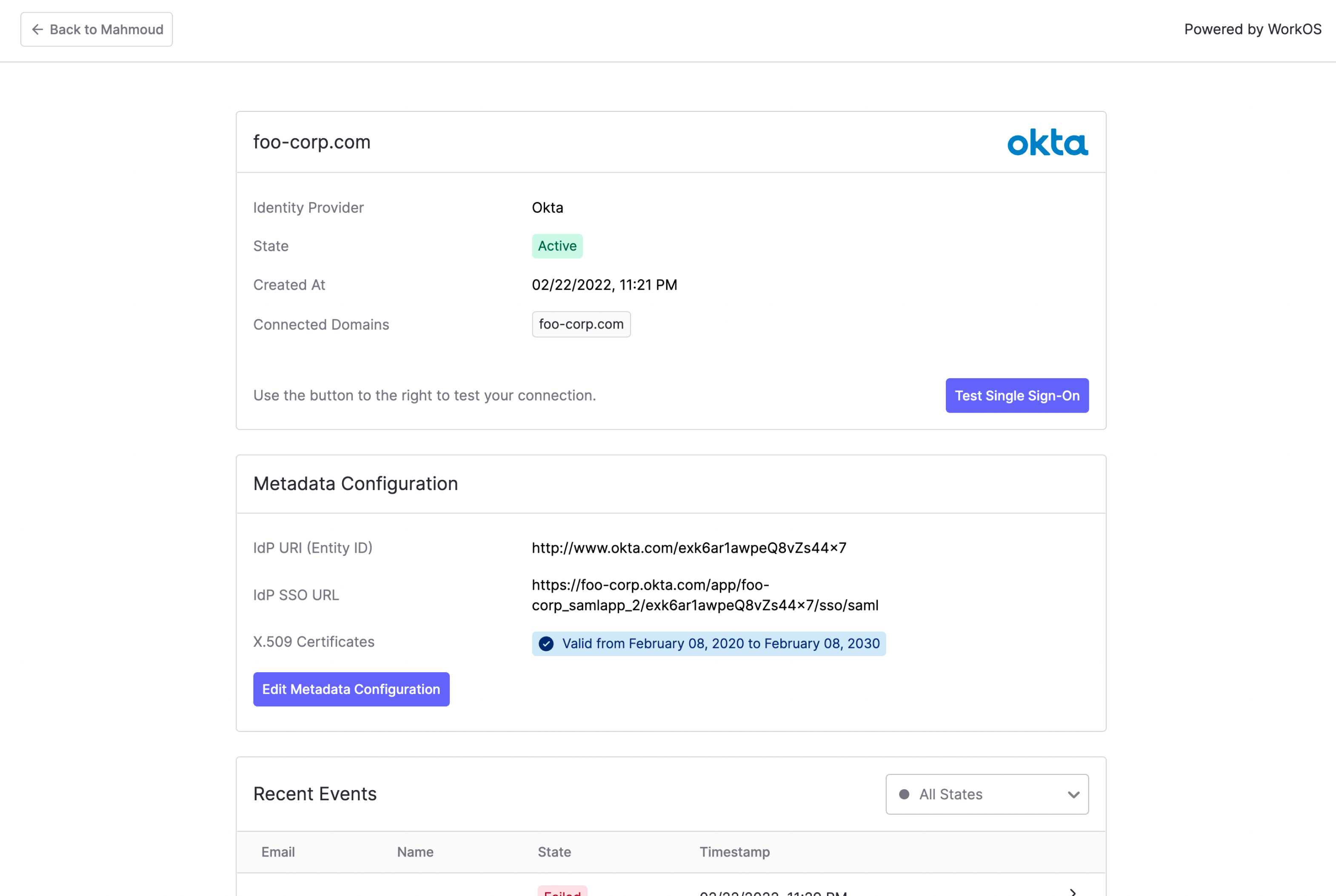Open the All States filter box
Viewport: 1336px width, 896px height.
[986, 794]
